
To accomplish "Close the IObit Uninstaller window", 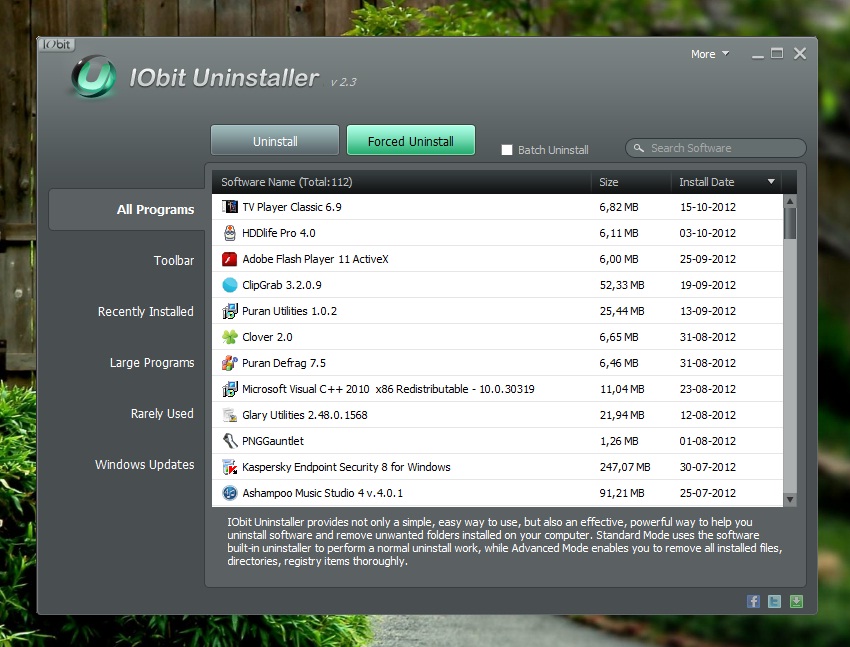I will click(800, 53).
